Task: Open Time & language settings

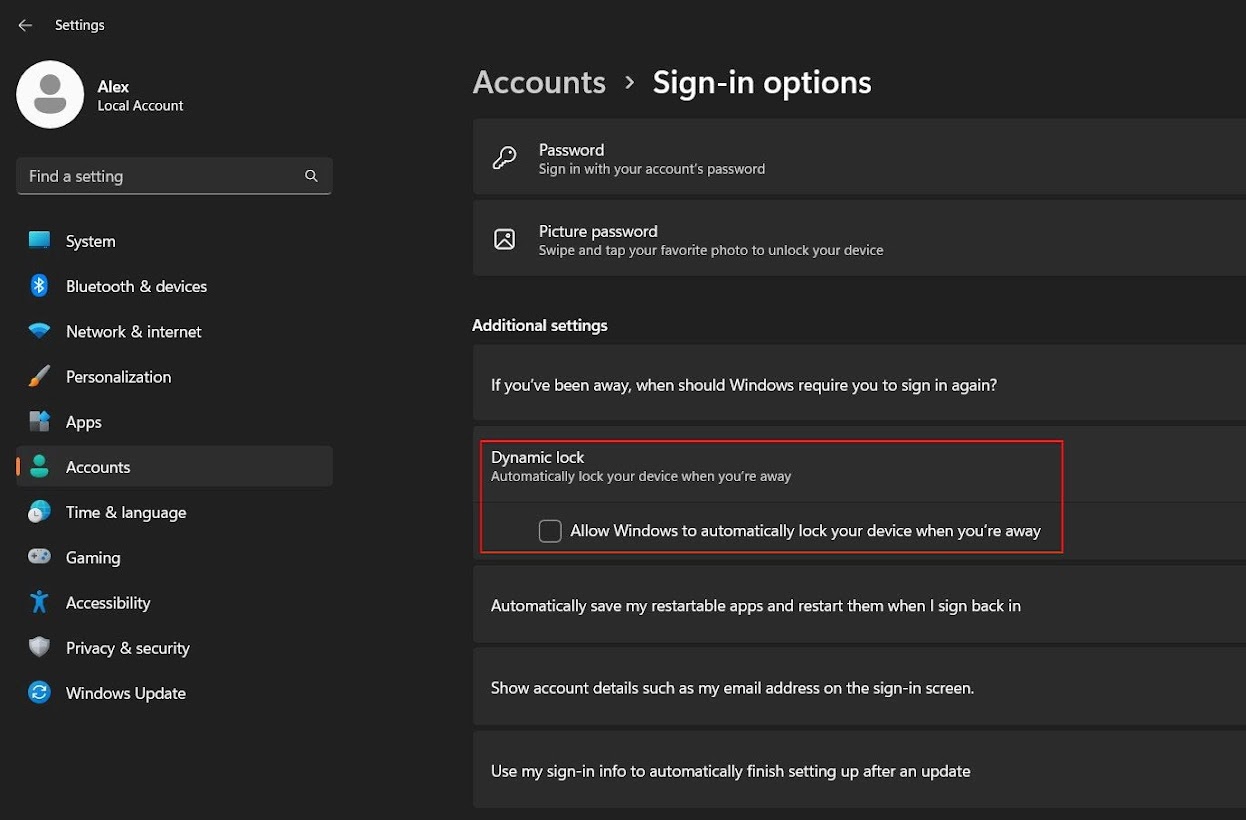Action: 126,512
